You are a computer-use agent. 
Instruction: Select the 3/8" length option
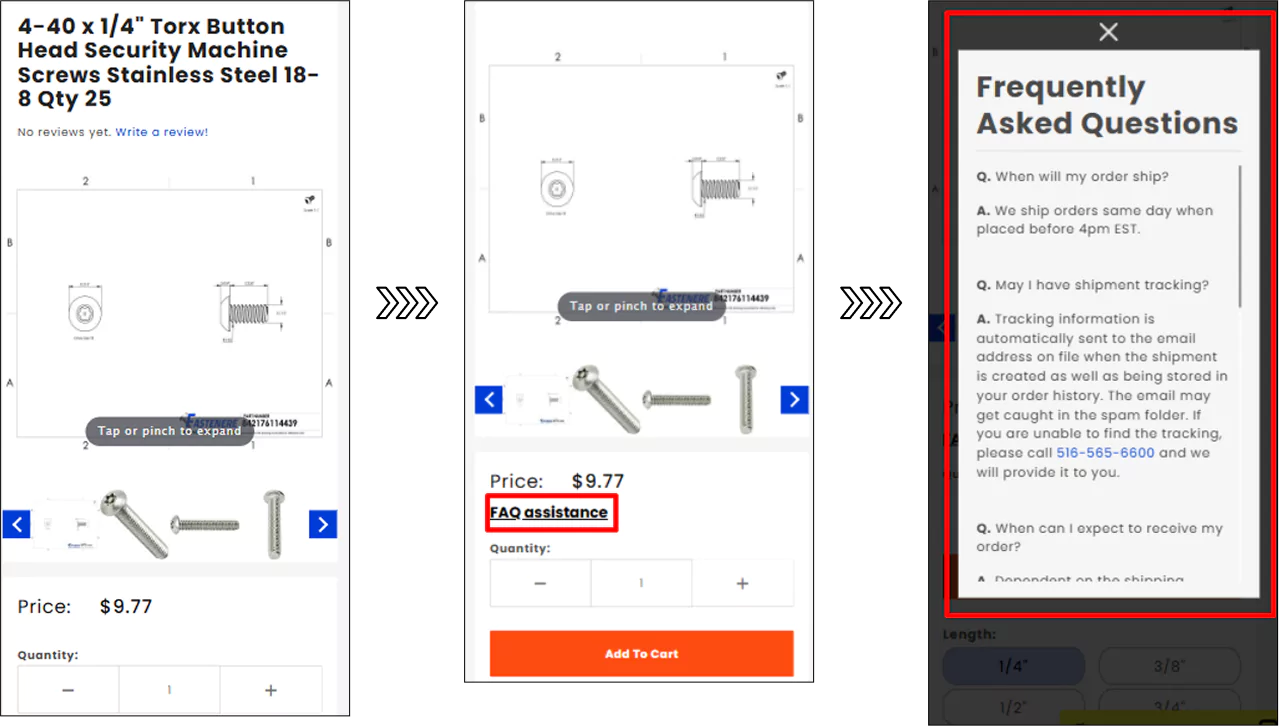click(1170, 666)
